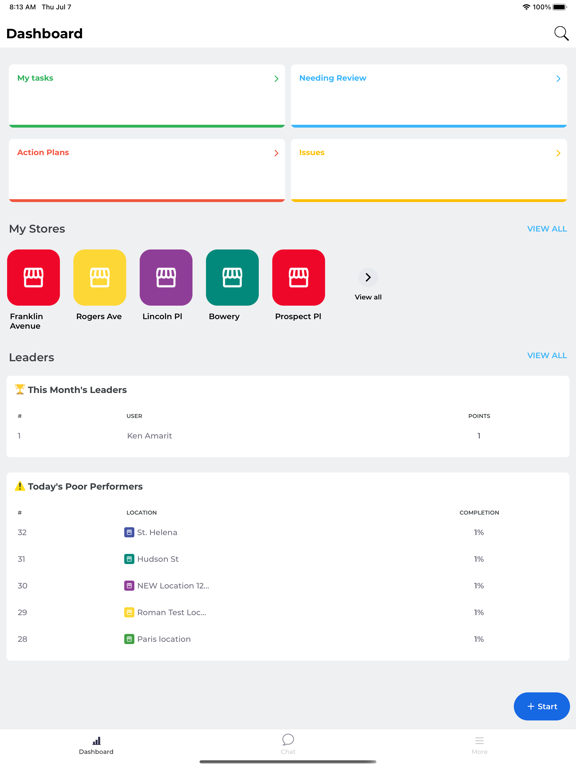Click the warning icon beside Today's Poor Performers
This screenshot has width=576, height=768.
[20, 486]
